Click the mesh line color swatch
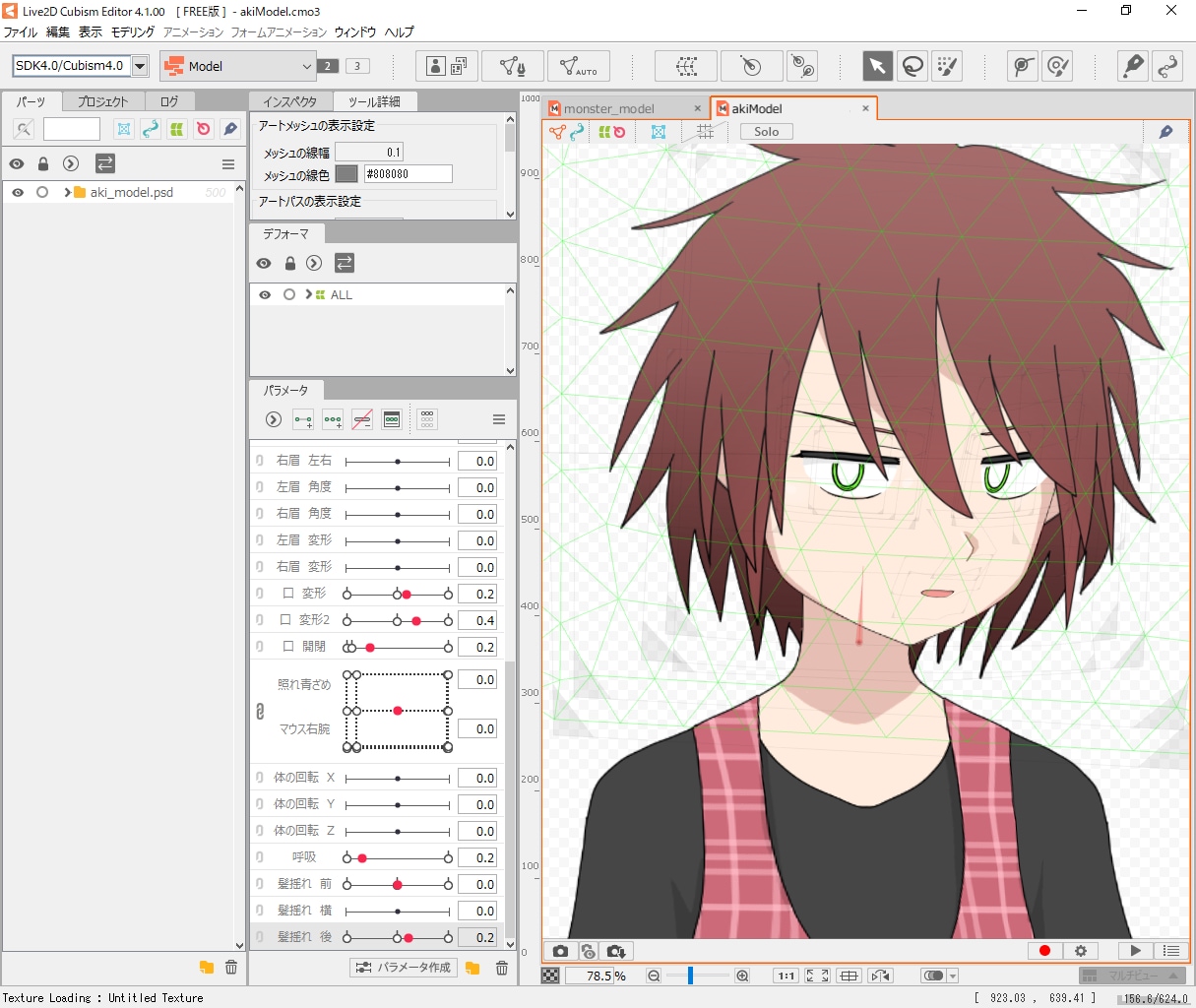The width and height of the screenshot is (1196, 1008). pos(346,174)
